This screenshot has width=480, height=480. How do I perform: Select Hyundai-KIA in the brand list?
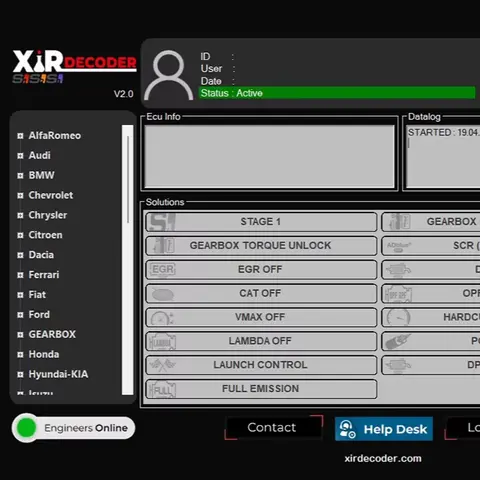pyautogui.click(x=58, y=374)
